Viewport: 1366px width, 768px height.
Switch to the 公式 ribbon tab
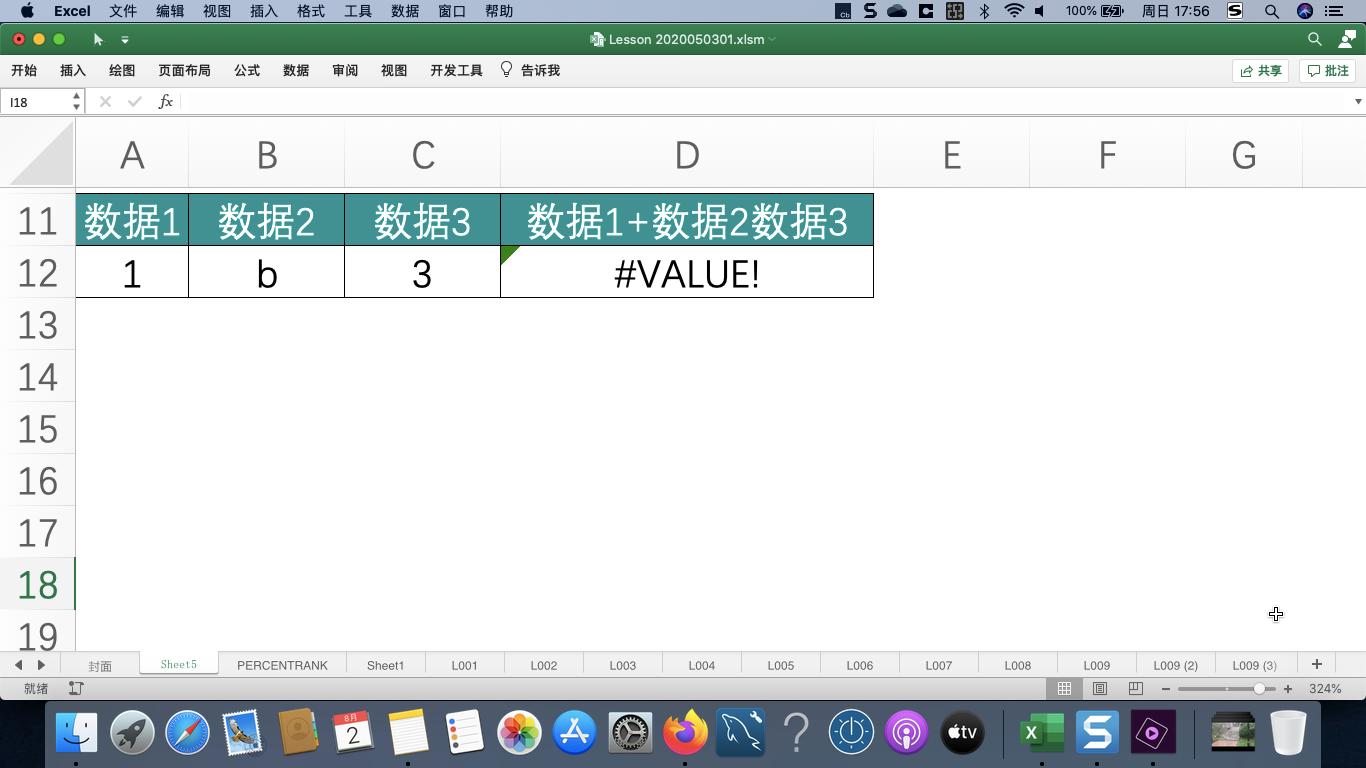(x=246, y=70)
